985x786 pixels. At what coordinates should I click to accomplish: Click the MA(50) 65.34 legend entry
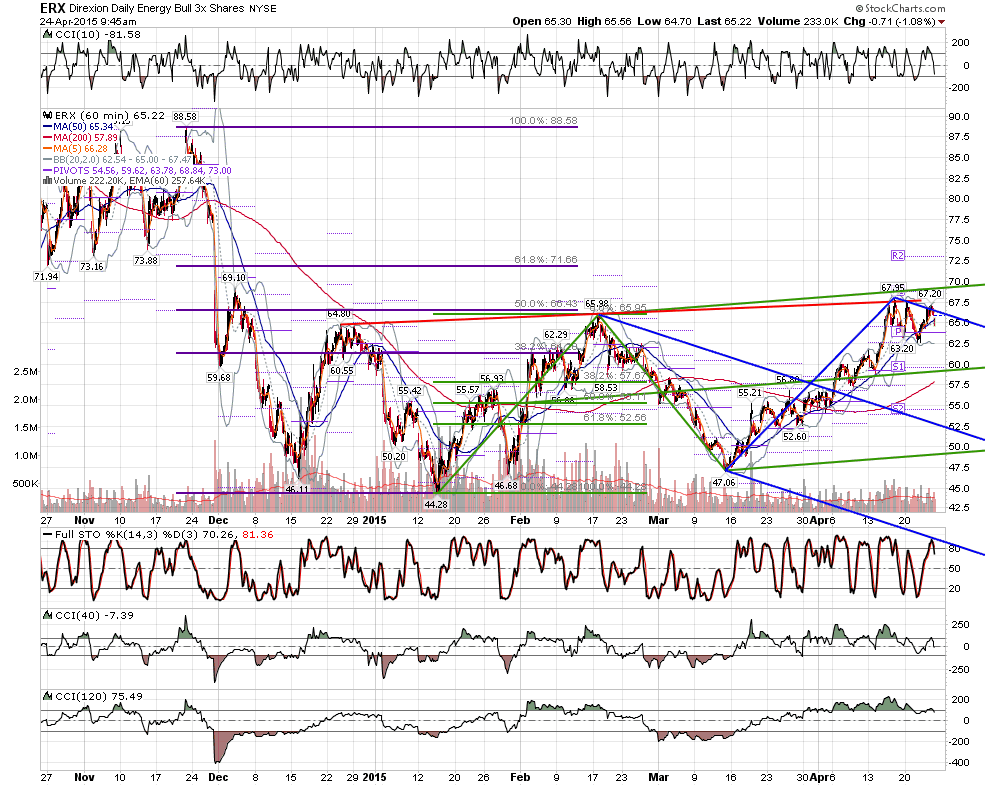coord(79,127)
